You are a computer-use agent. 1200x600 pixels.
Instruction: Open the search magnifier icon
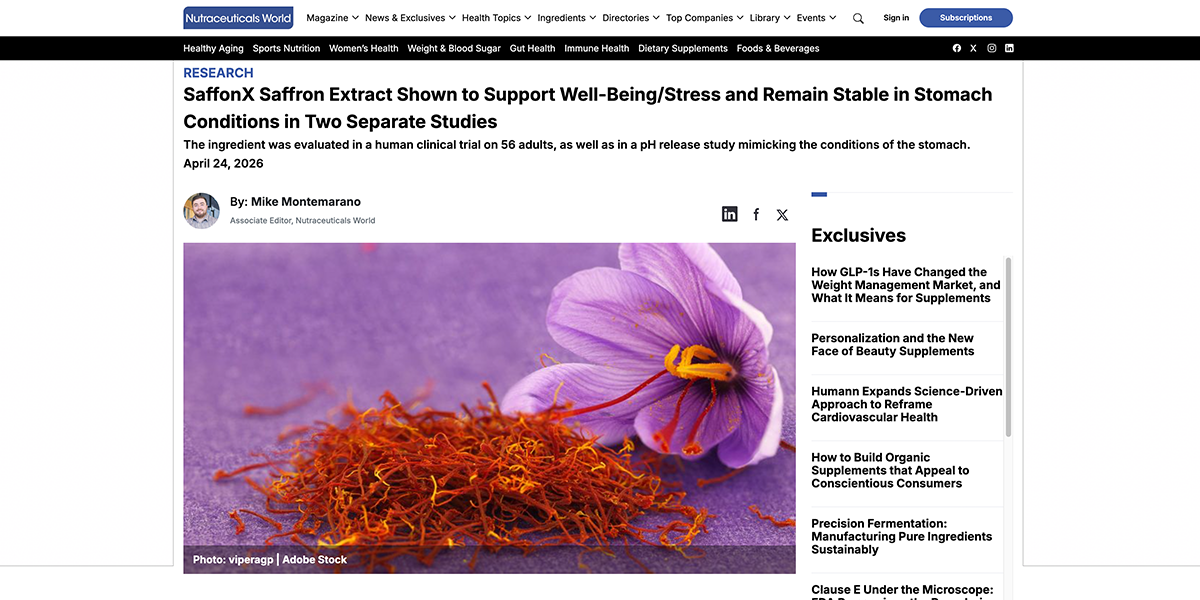tap(858, 18)
